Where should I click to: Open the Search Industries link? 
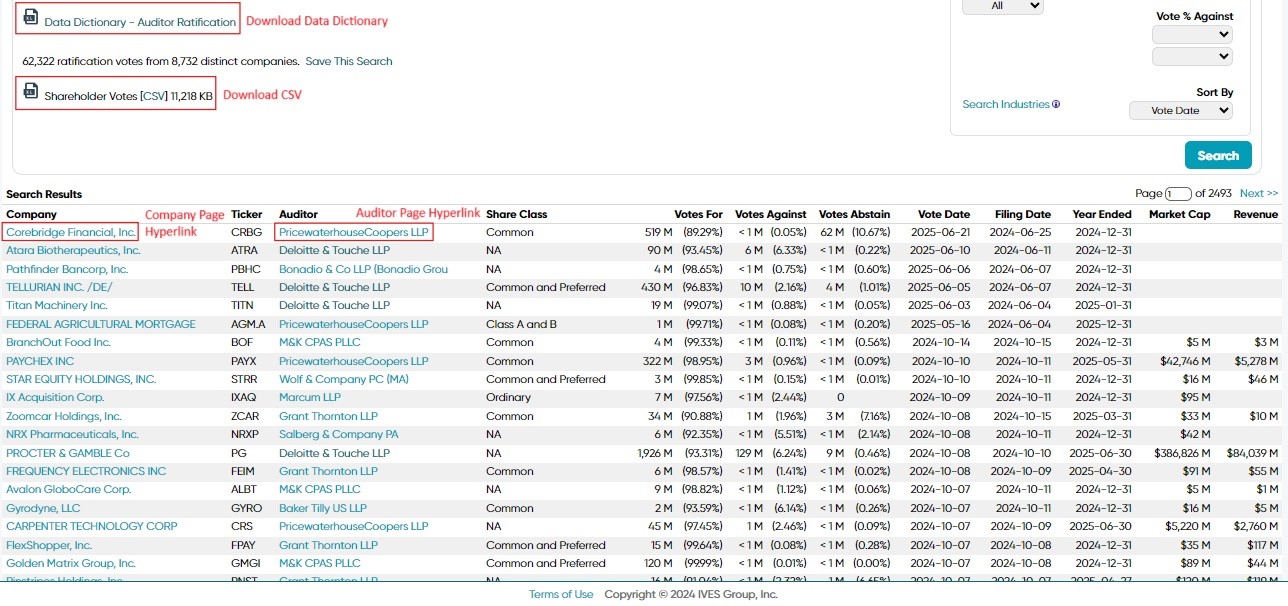point(1006,104)
